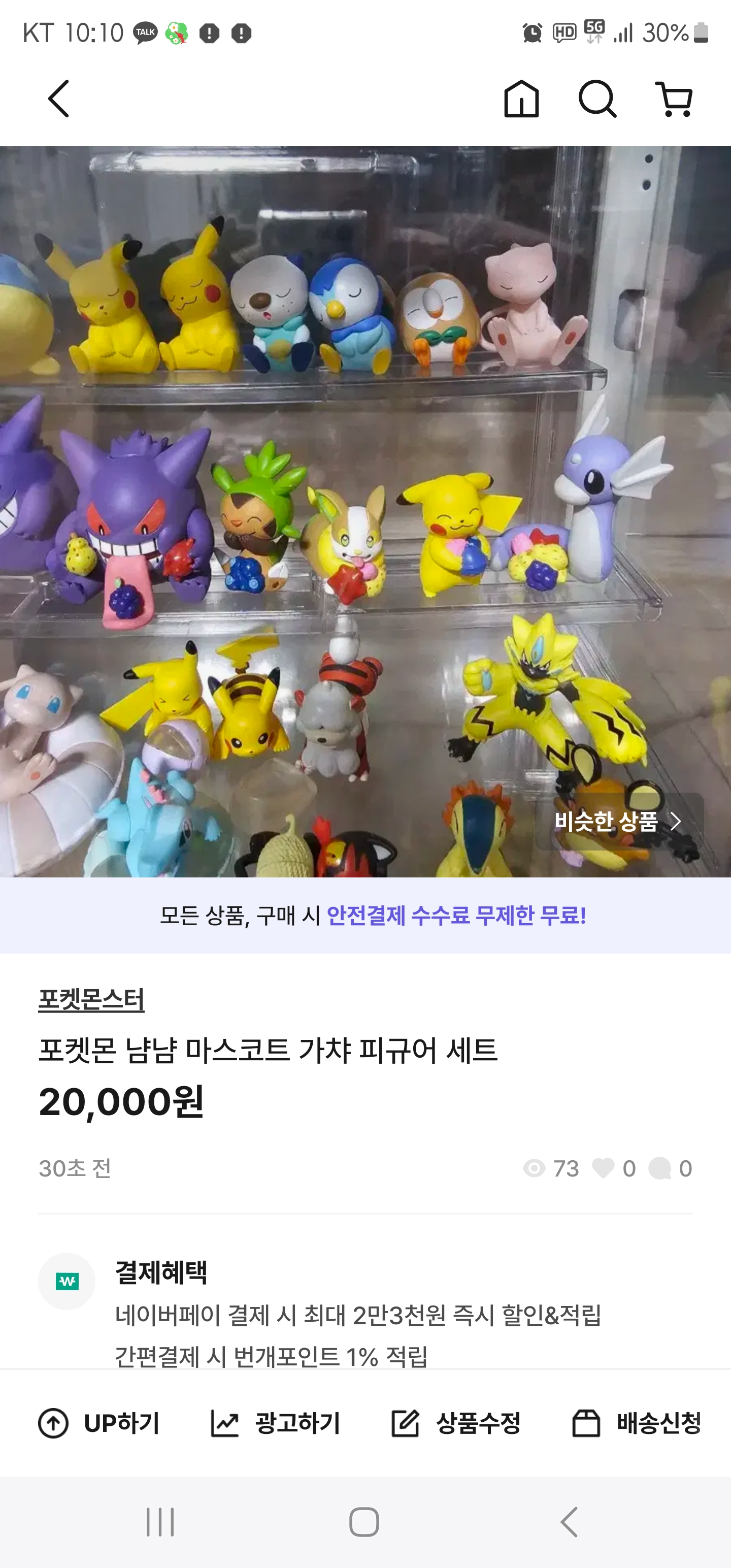This screenshot has height=1568, width=731.
Task: Tap Android recent apps button
Action: click(160, 1522)
